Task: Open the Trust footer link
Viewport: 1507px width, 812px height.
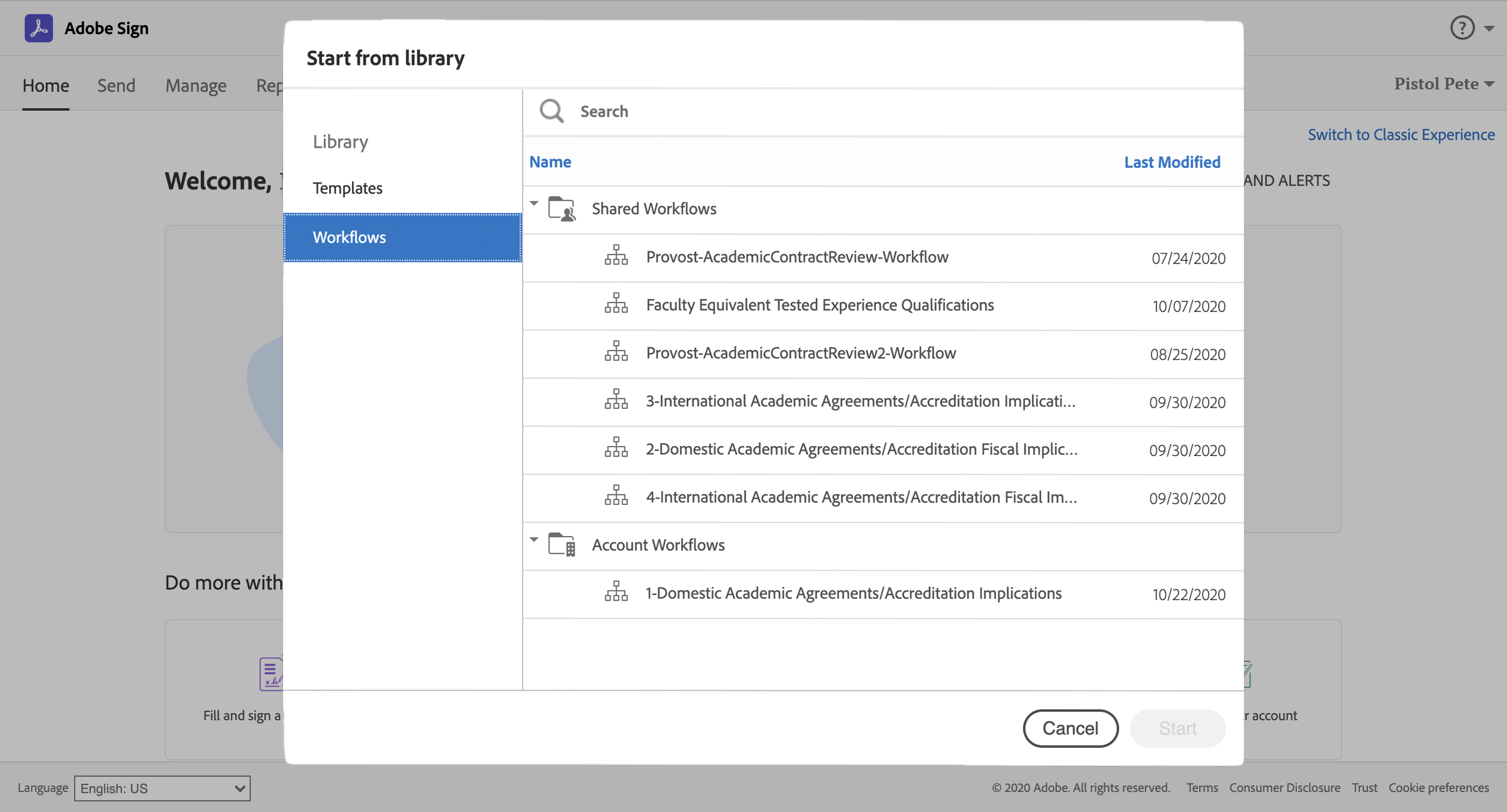Action: [1364, 787]
